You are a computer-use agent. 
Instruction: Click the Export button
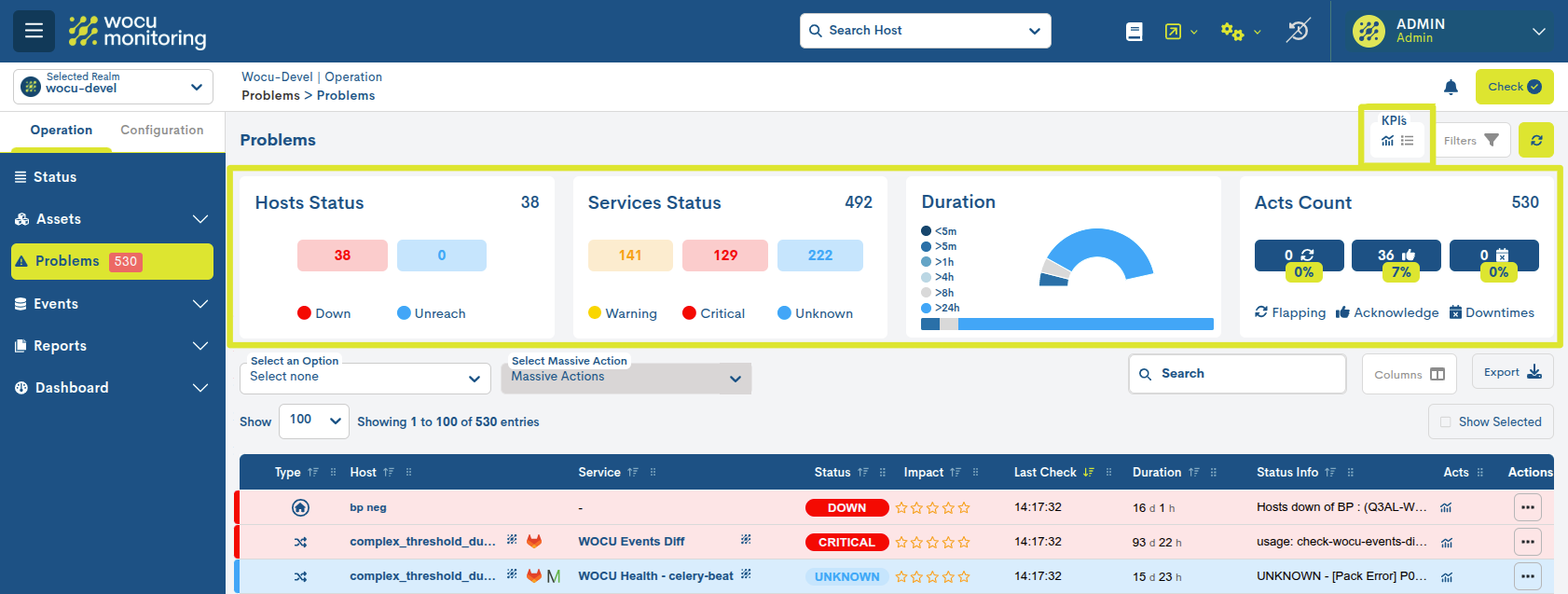1511,372
